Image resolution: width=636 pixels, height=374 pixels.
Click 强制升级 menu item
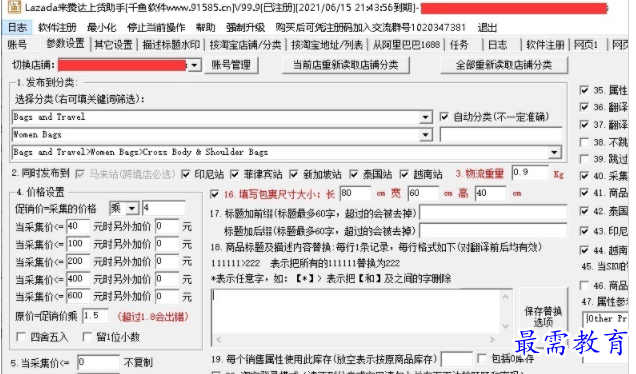pos(245,28)
